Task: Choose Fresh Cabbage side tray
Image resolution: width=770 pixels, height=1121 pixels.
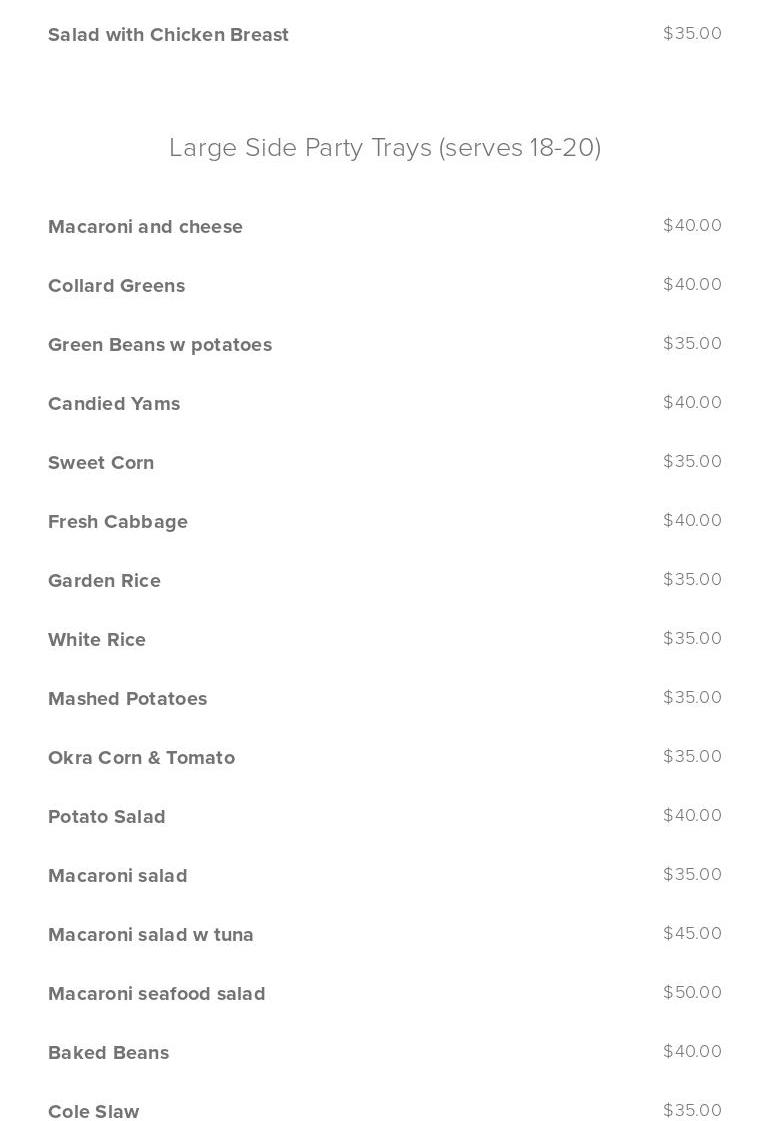Action: [118, 522]
